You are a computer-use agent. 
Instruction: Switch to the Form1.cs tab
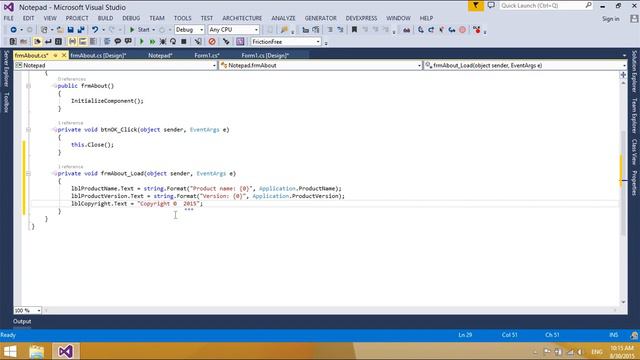coord(207,56)
